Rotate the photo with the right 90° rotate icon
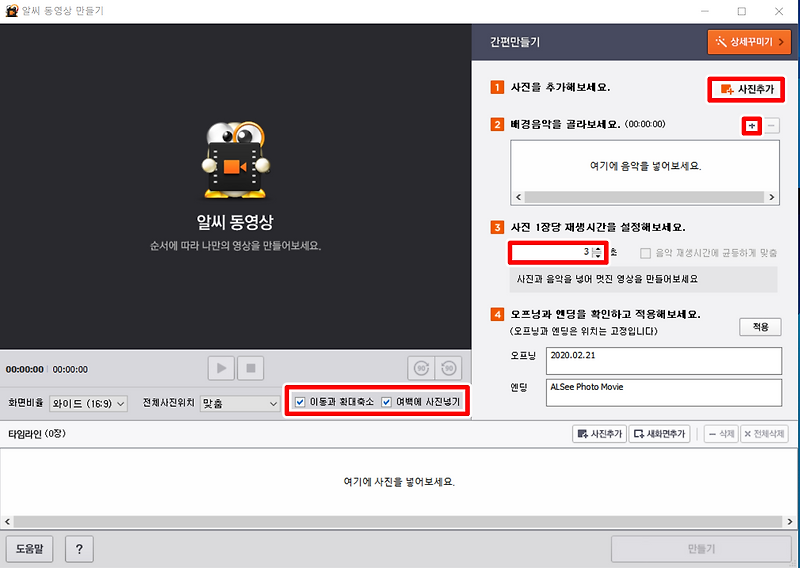Screen dimensions: 800x568 tap(448, 368)
